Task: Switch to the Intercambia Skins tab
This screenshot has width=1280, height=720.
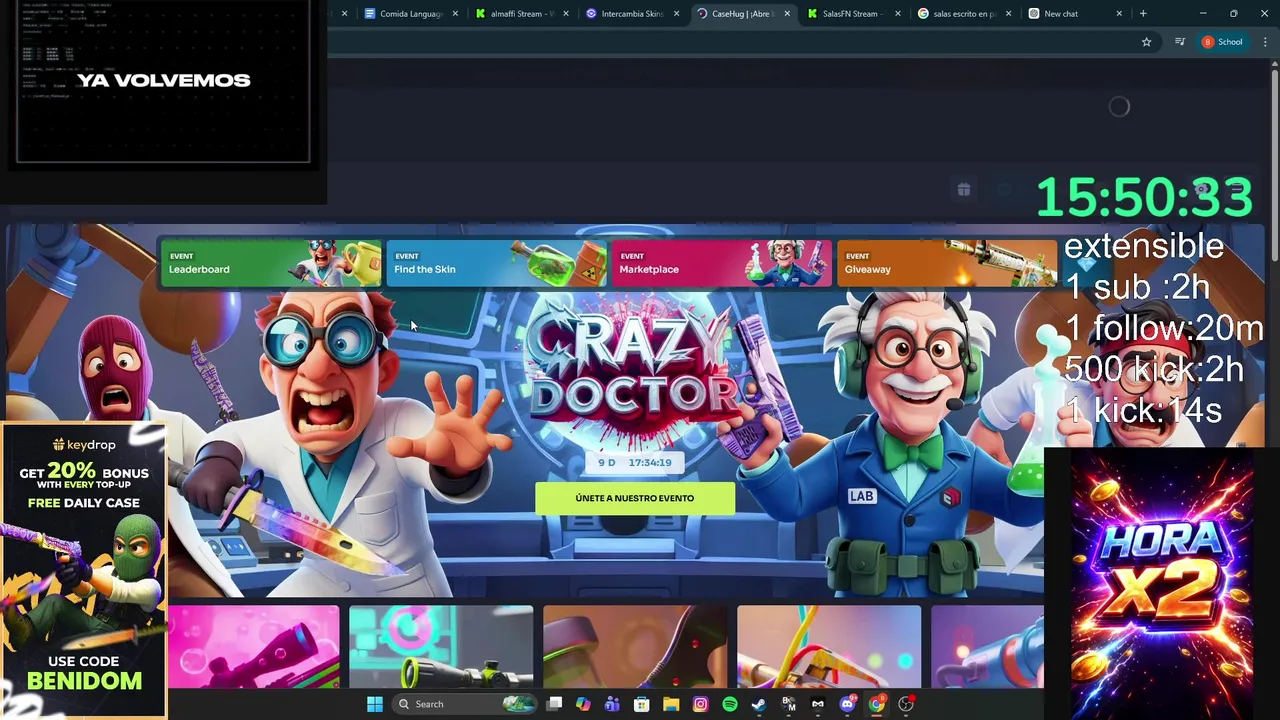Action: pos(631,14)
